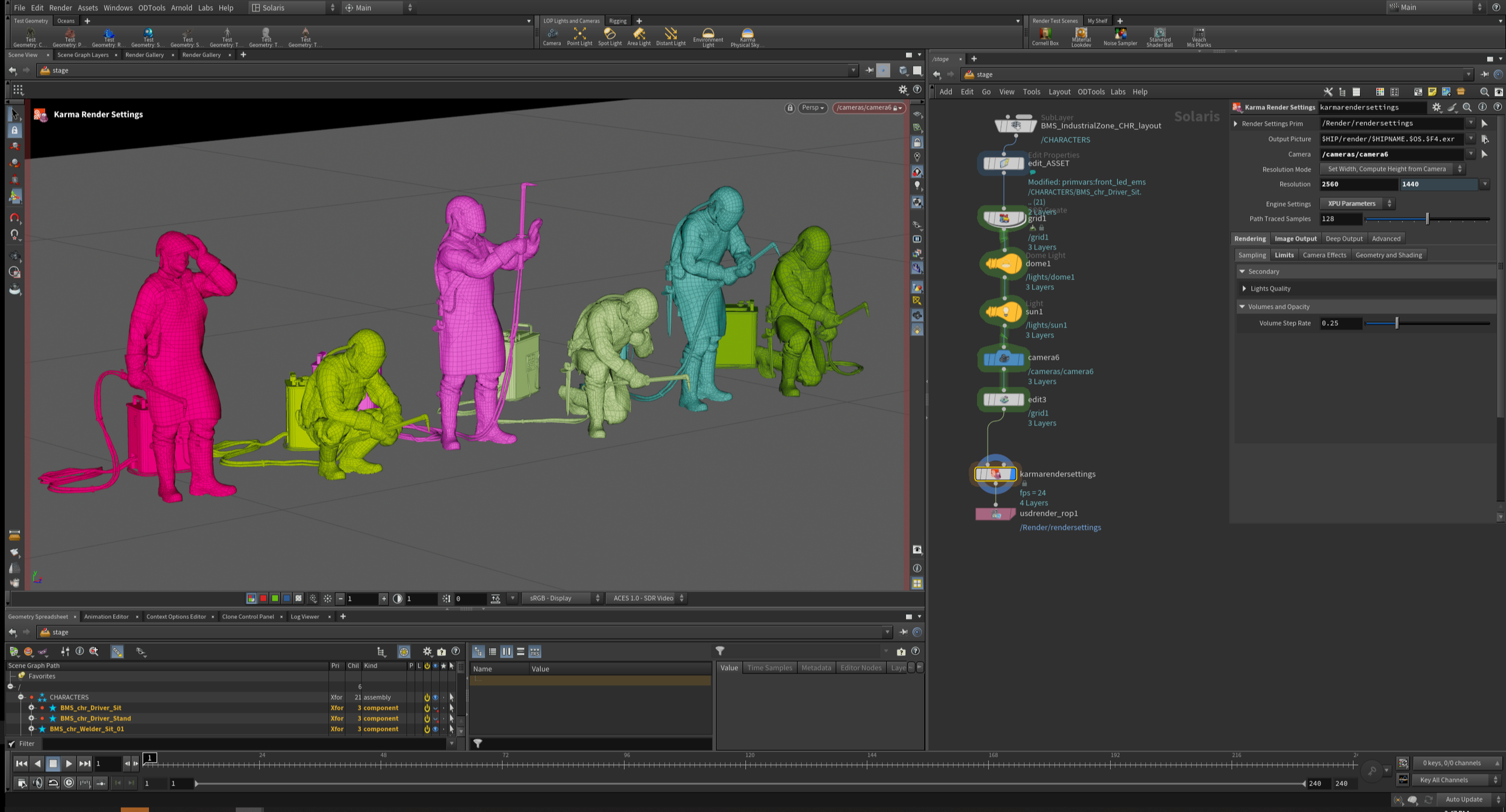Click the Path Traced Samples slider

point(1426,219)
